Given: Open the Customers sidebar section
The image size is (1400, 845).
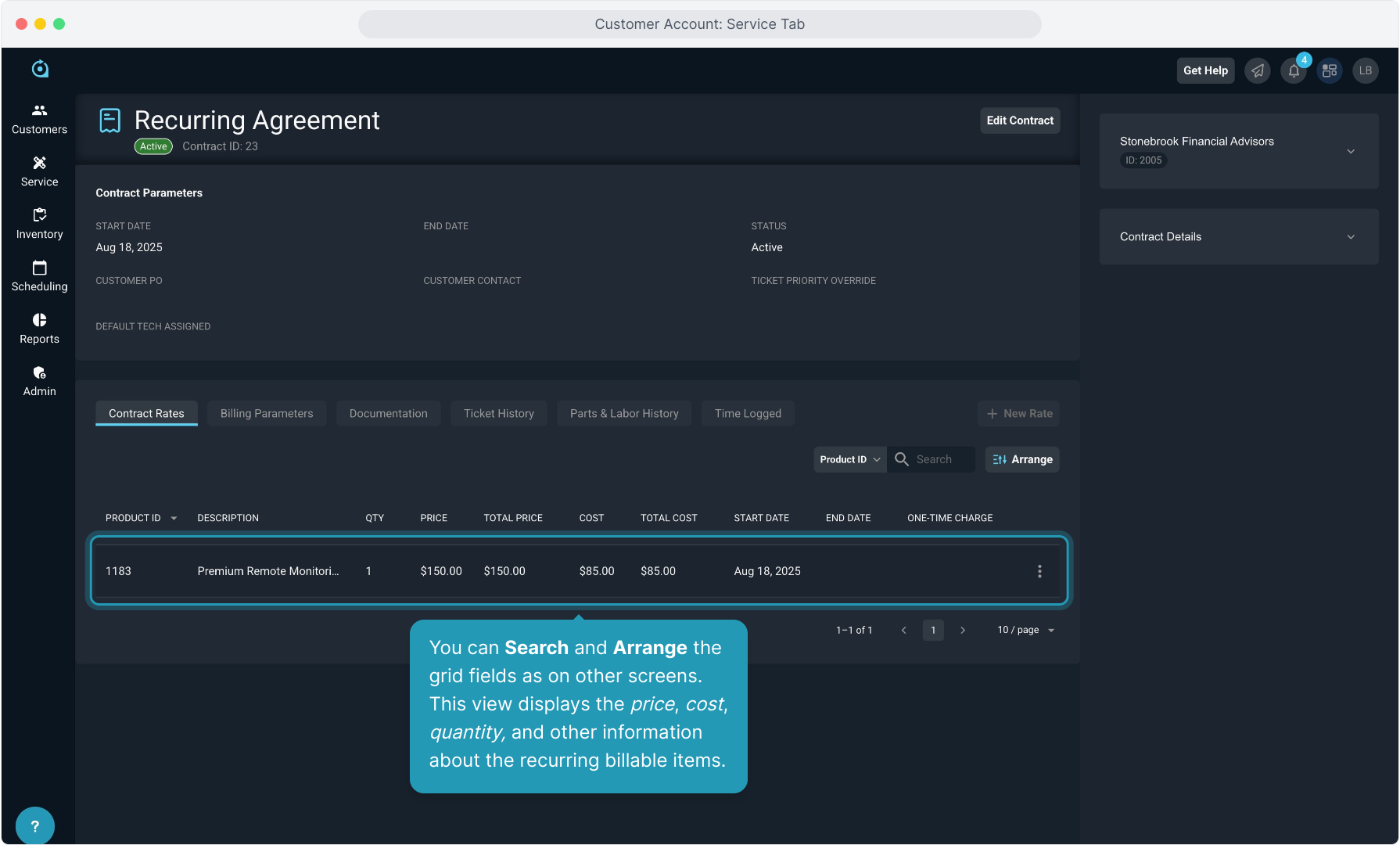Looking at the screenshot, I should (x=39, y=119).
